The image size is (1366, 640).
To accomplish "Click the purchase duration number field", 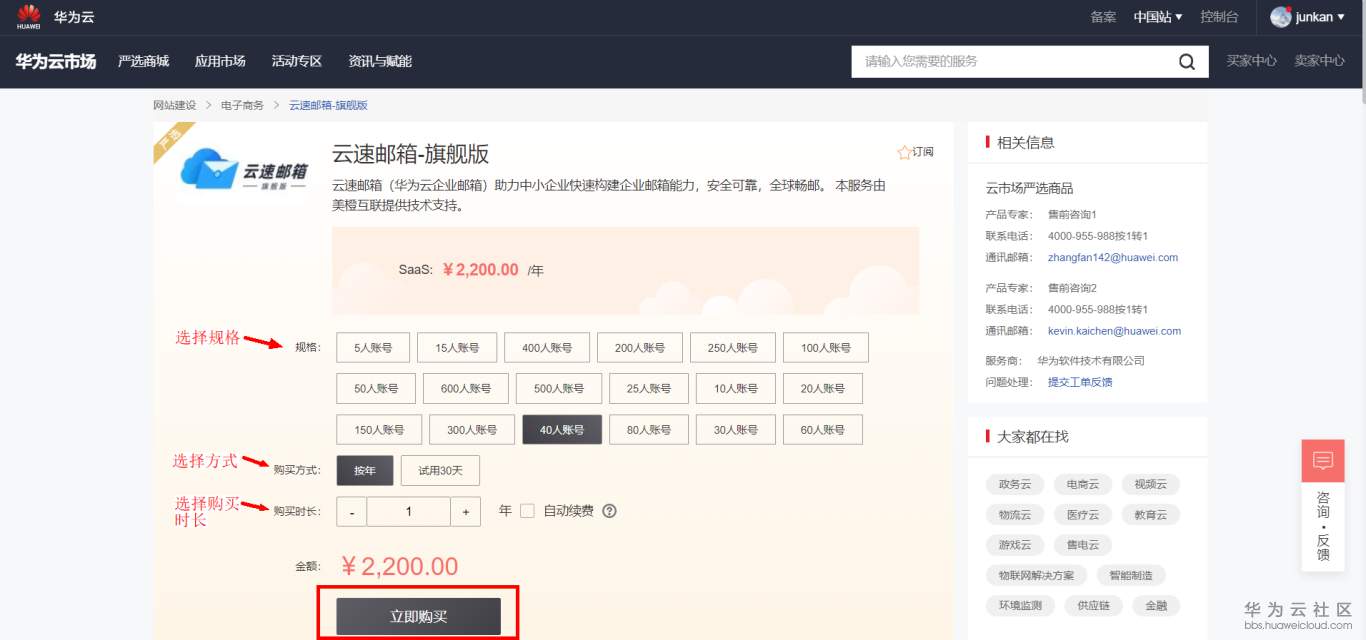I will pyautogui.click(x=409, y=511).
